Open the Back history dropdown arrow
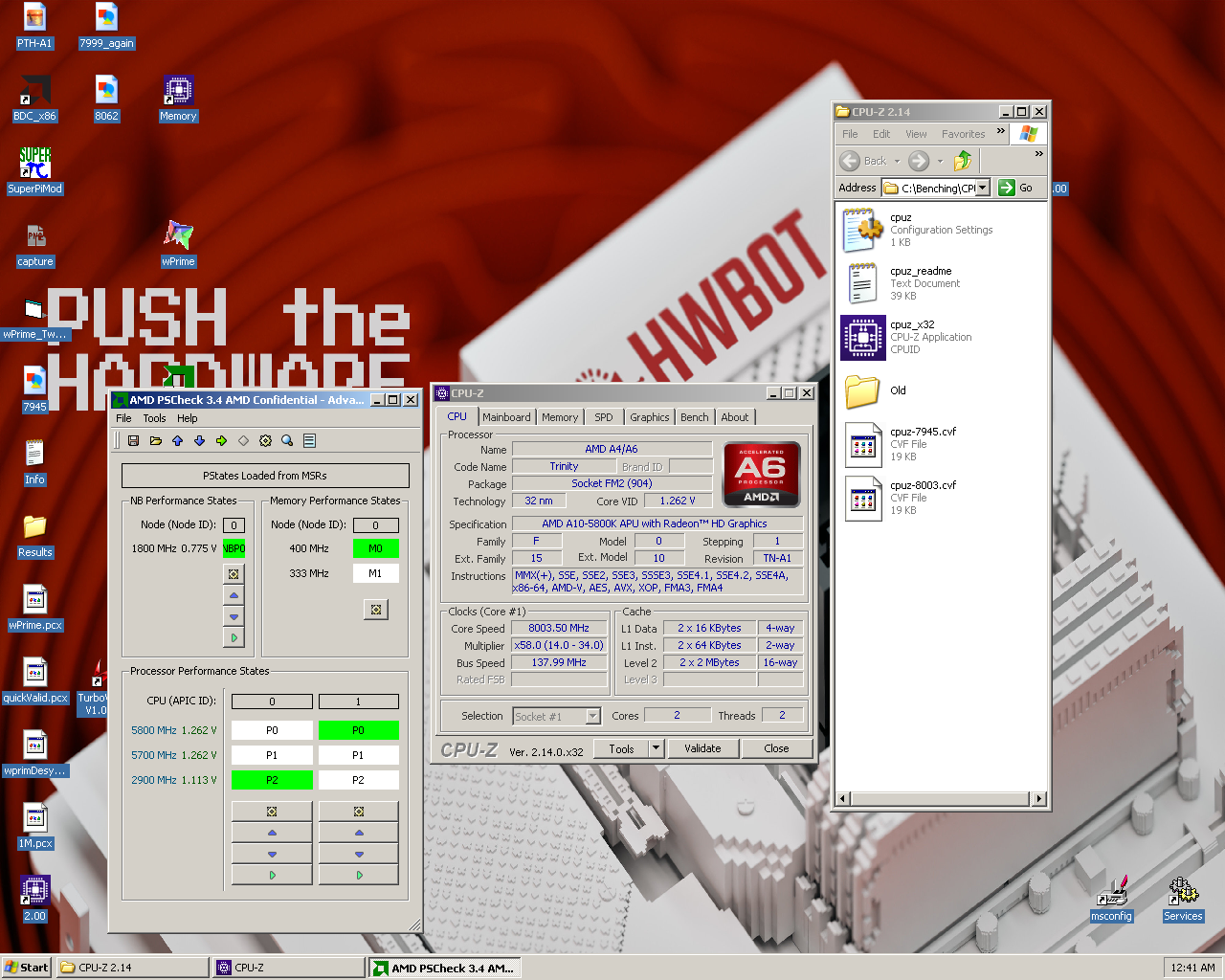The image size is (1225, 980). coord(897,161)
